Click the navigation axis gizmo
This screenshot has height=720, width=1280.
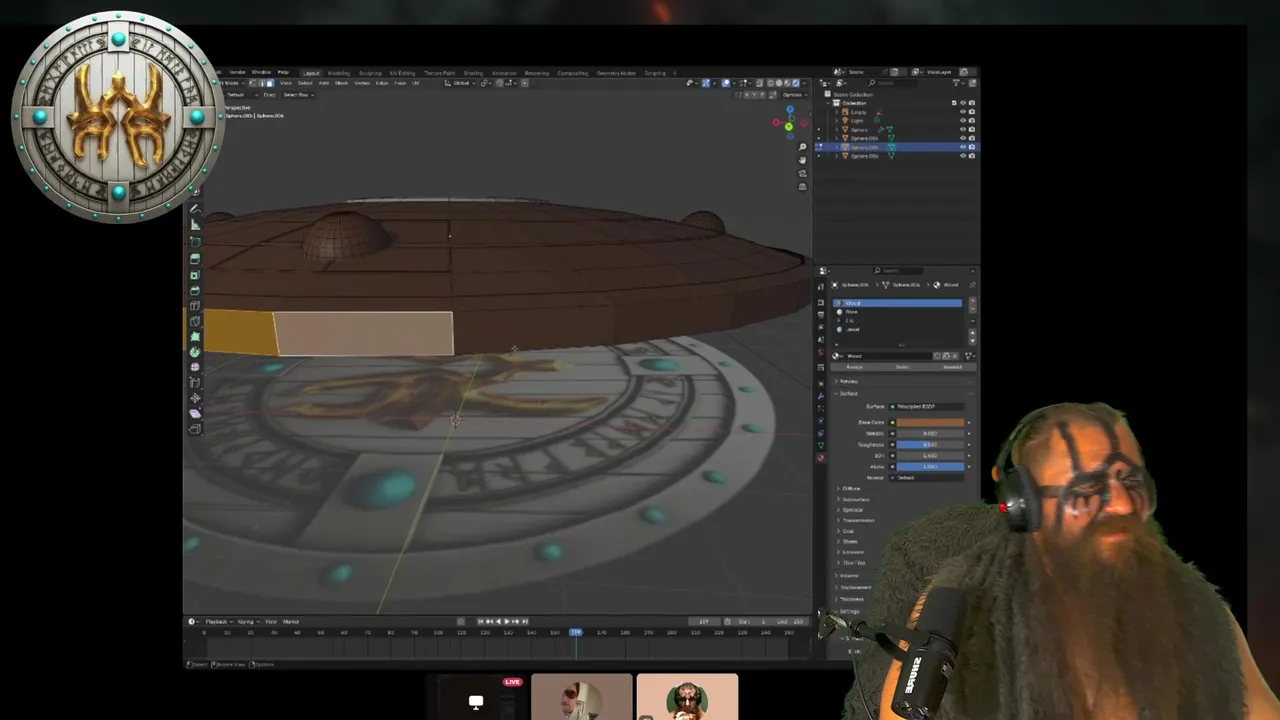(789, 124)
